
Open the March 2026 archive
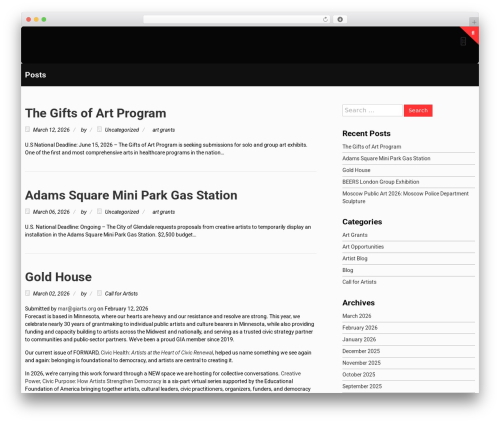[357, 316]
